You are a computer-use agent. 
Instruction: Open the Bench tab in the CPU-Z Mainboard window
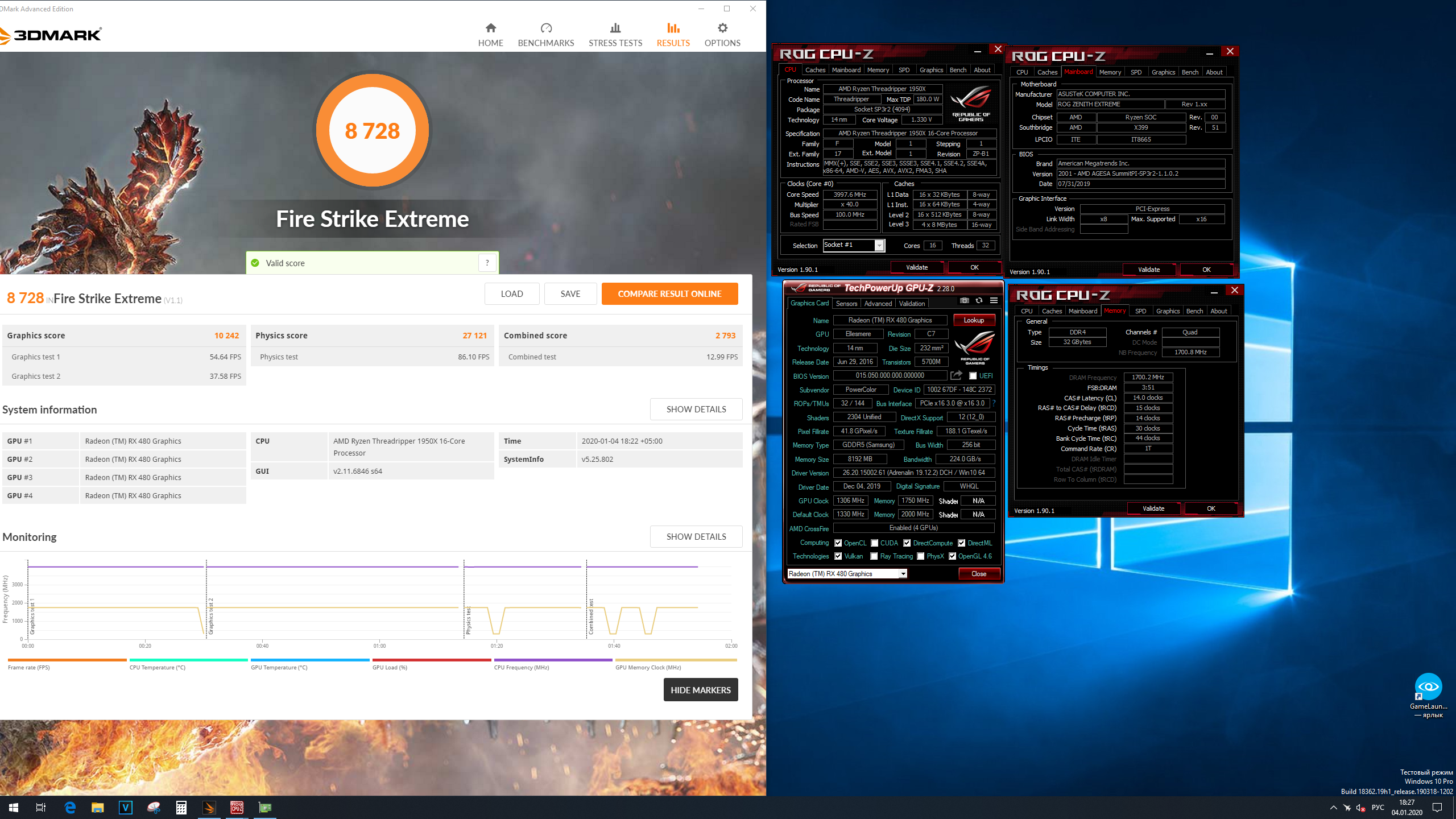tap(1190, 72)
